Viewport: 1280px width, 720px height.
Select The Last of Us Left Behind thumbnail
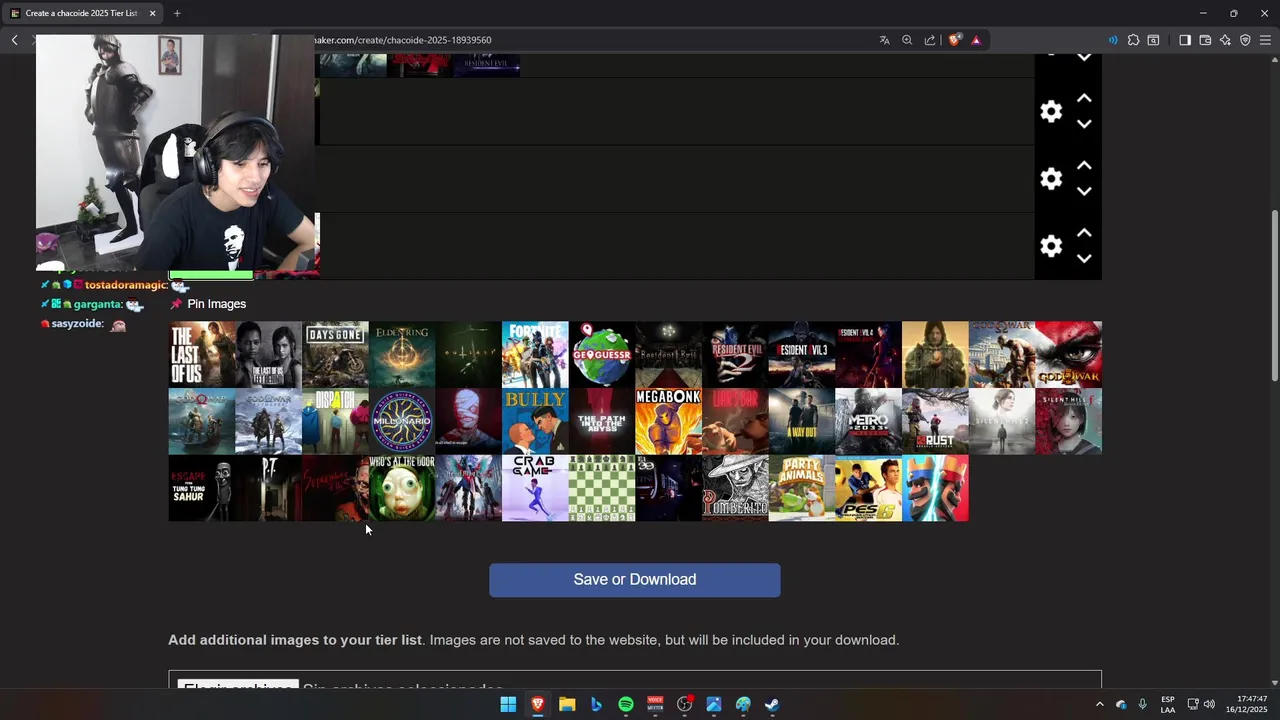pos(268,354)
